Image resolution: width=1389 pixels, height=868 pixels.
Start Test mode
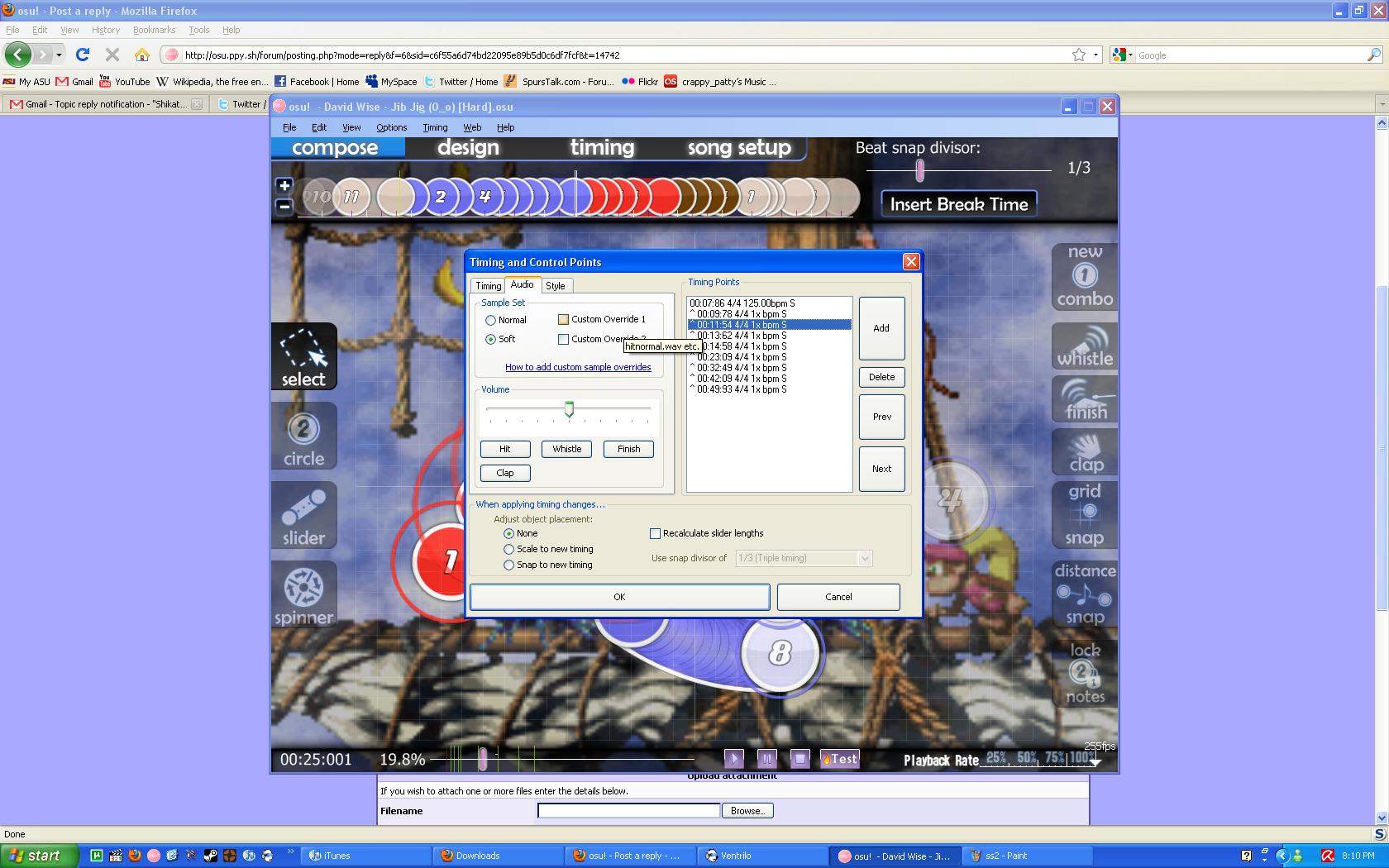pyautogui.click(x=839, y=758)
